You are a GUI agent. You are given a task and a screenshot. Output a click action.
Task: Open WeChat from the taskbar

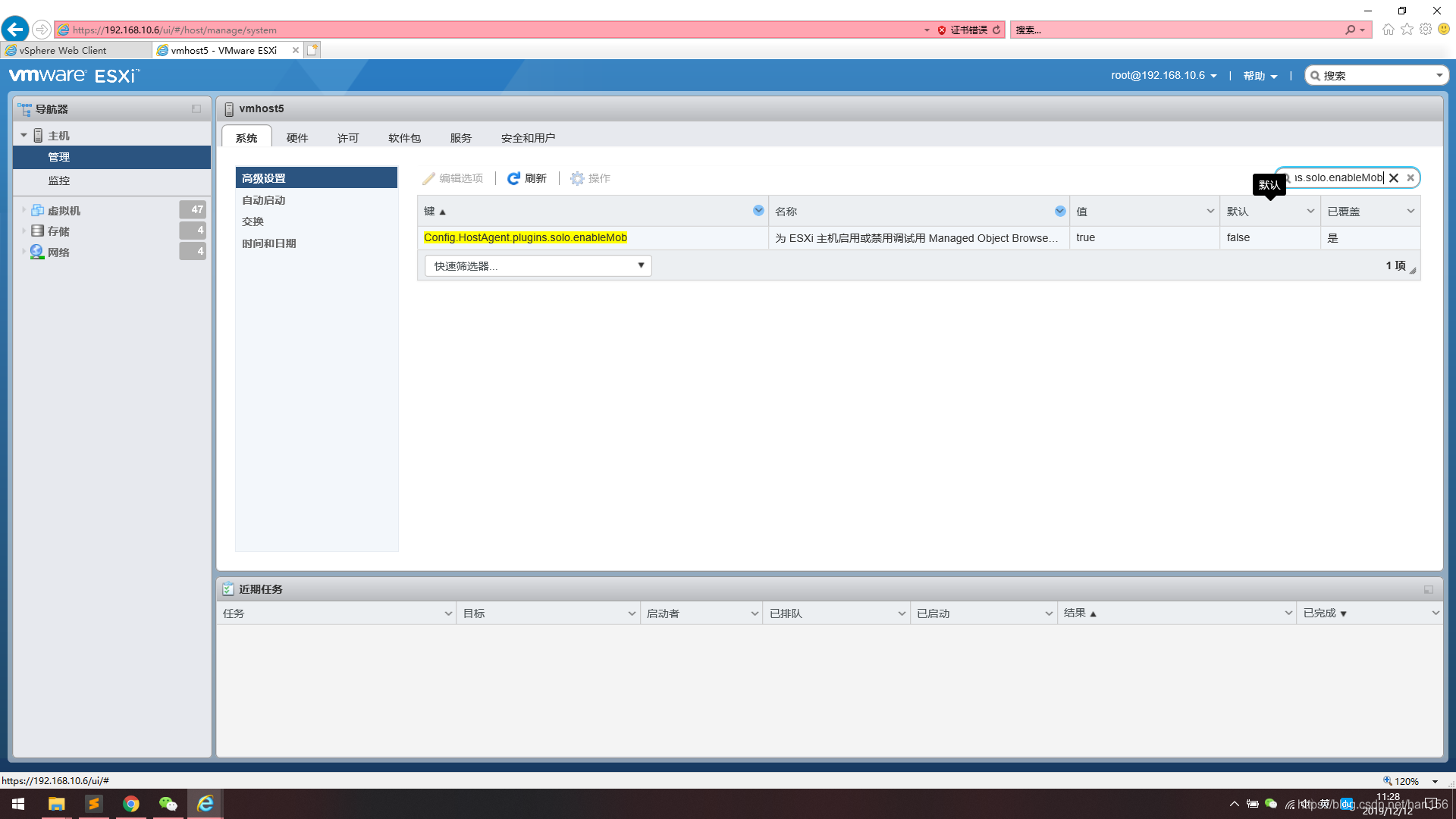click(x=168, y=804)
